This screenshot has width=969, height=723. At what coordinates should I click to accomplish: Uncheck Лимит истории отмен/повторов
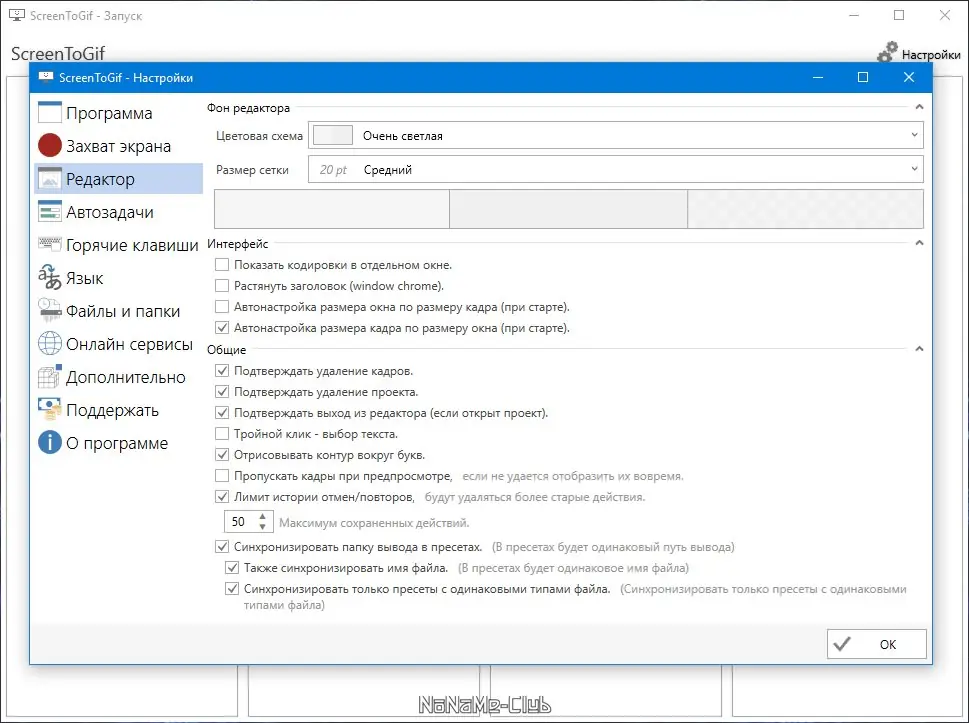tap(222, 496)
